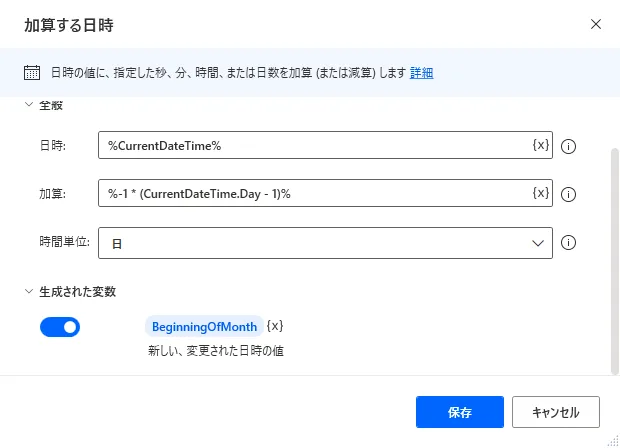Click the {x} icon beside BeginningOfMonth variable
This screenshot has width=620, height=448.
coord(275,327)
